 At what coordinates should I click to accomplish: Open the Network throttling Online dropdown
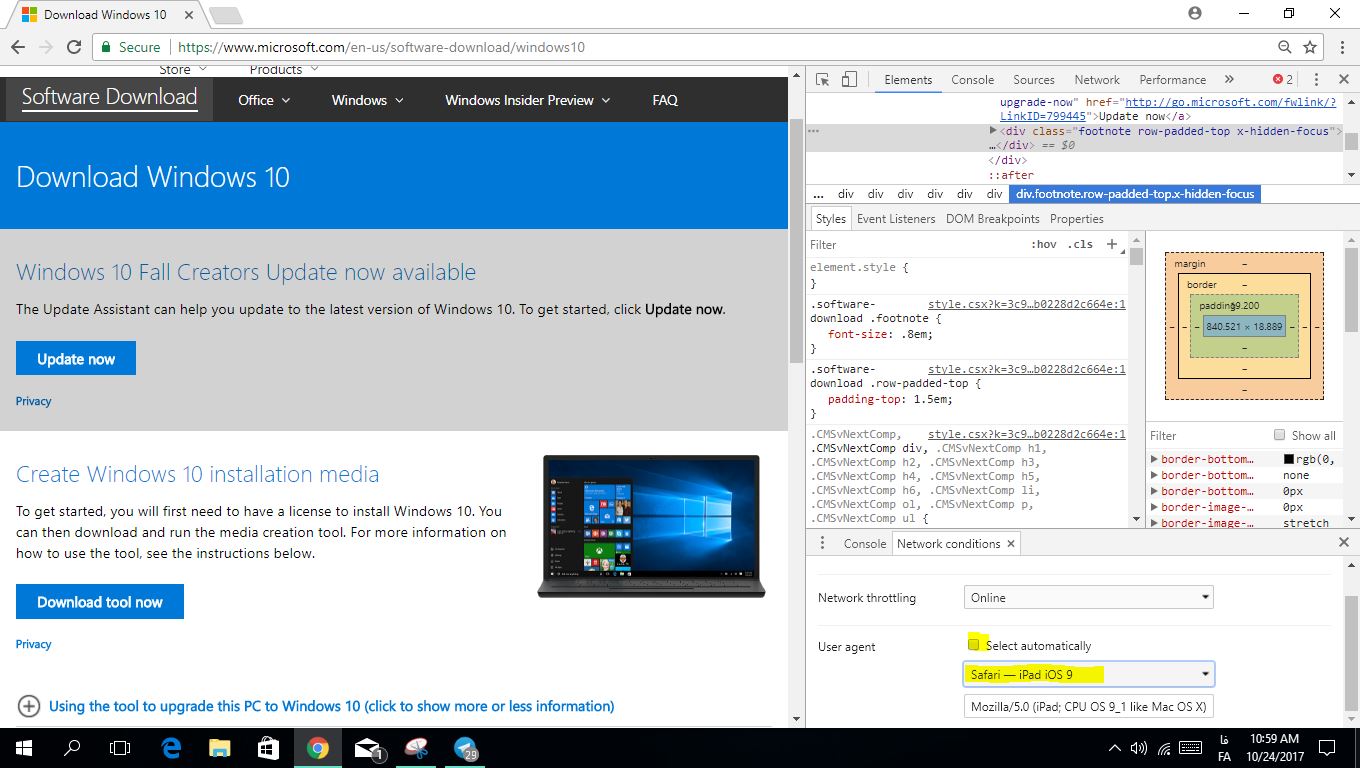pos(1088,597)
